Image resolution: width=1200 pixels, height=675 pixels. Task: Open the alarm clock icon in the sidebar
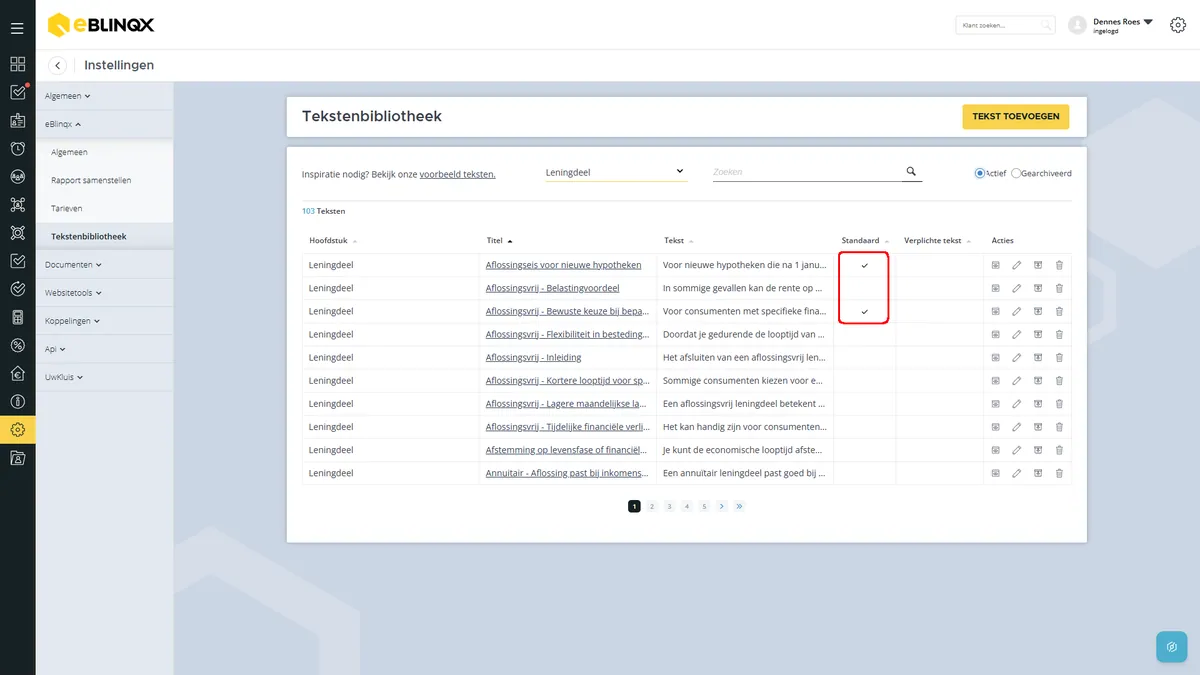click(x=17, y=149)
